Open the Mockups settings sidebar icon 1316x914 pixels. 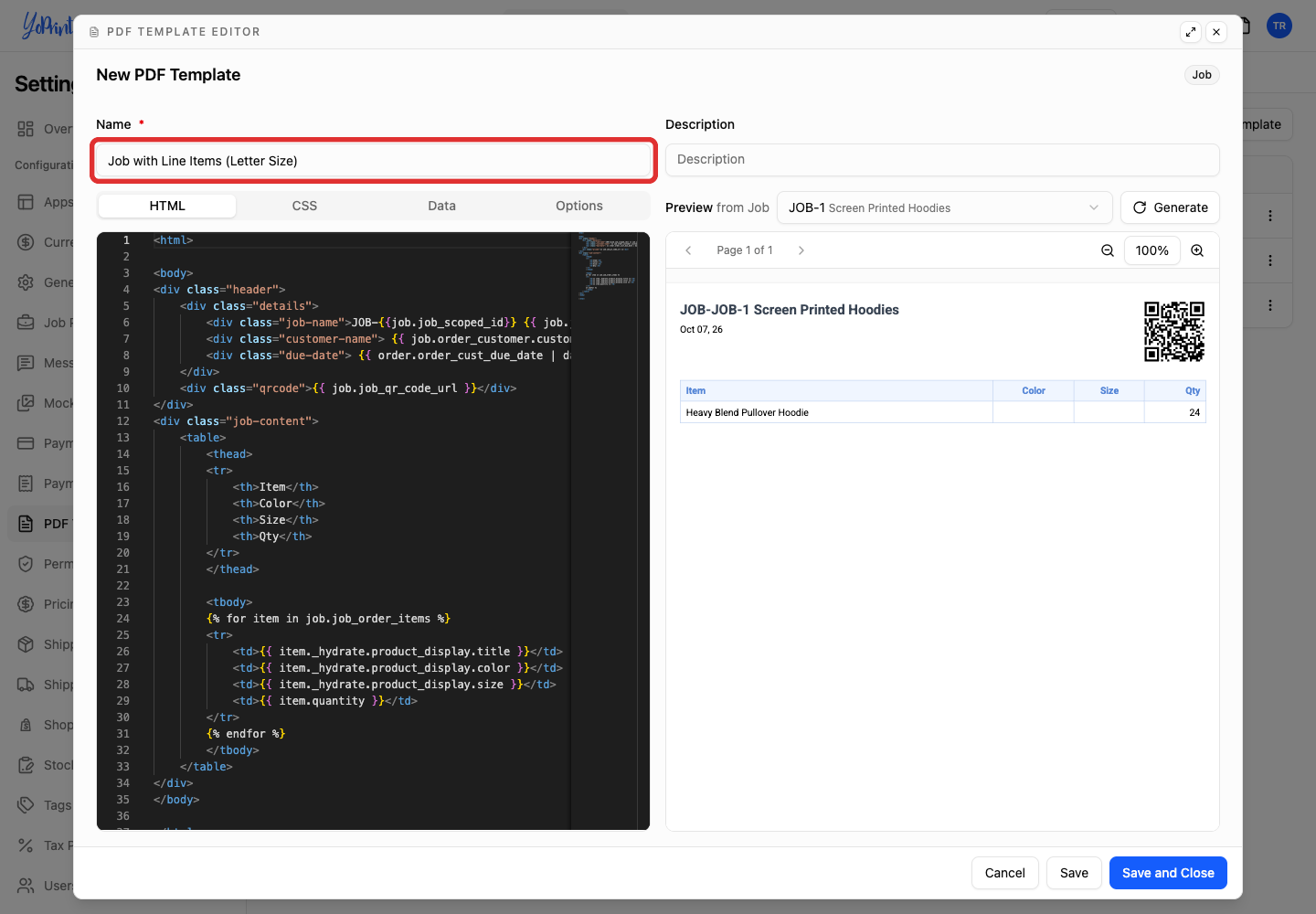pos(26,403)
